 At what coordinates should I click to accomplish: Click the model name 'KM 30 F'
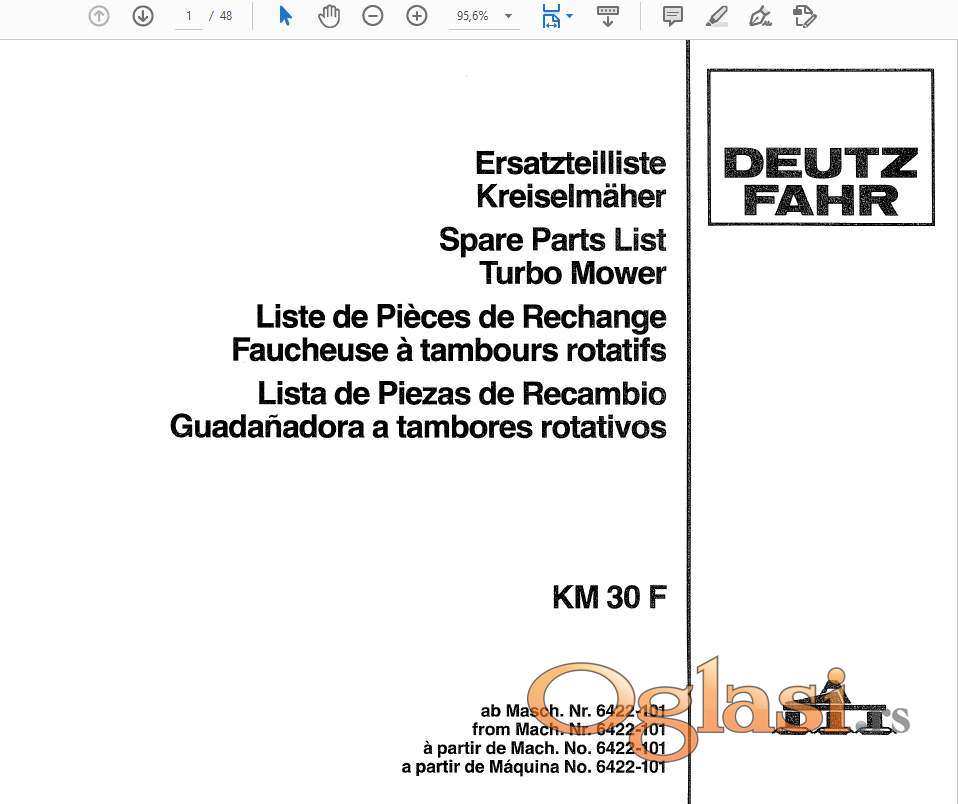tap(609, 598)
